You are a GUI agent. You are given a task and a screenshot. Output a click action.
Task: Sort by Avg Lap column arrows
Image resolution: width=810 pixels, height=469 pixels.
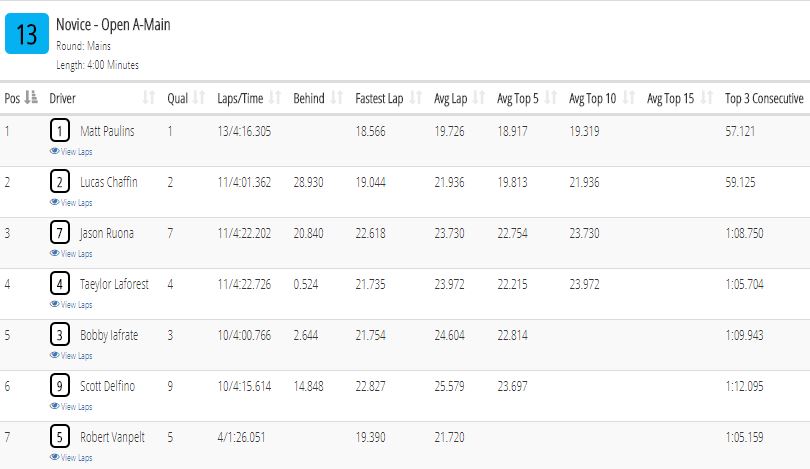point(479,97)
